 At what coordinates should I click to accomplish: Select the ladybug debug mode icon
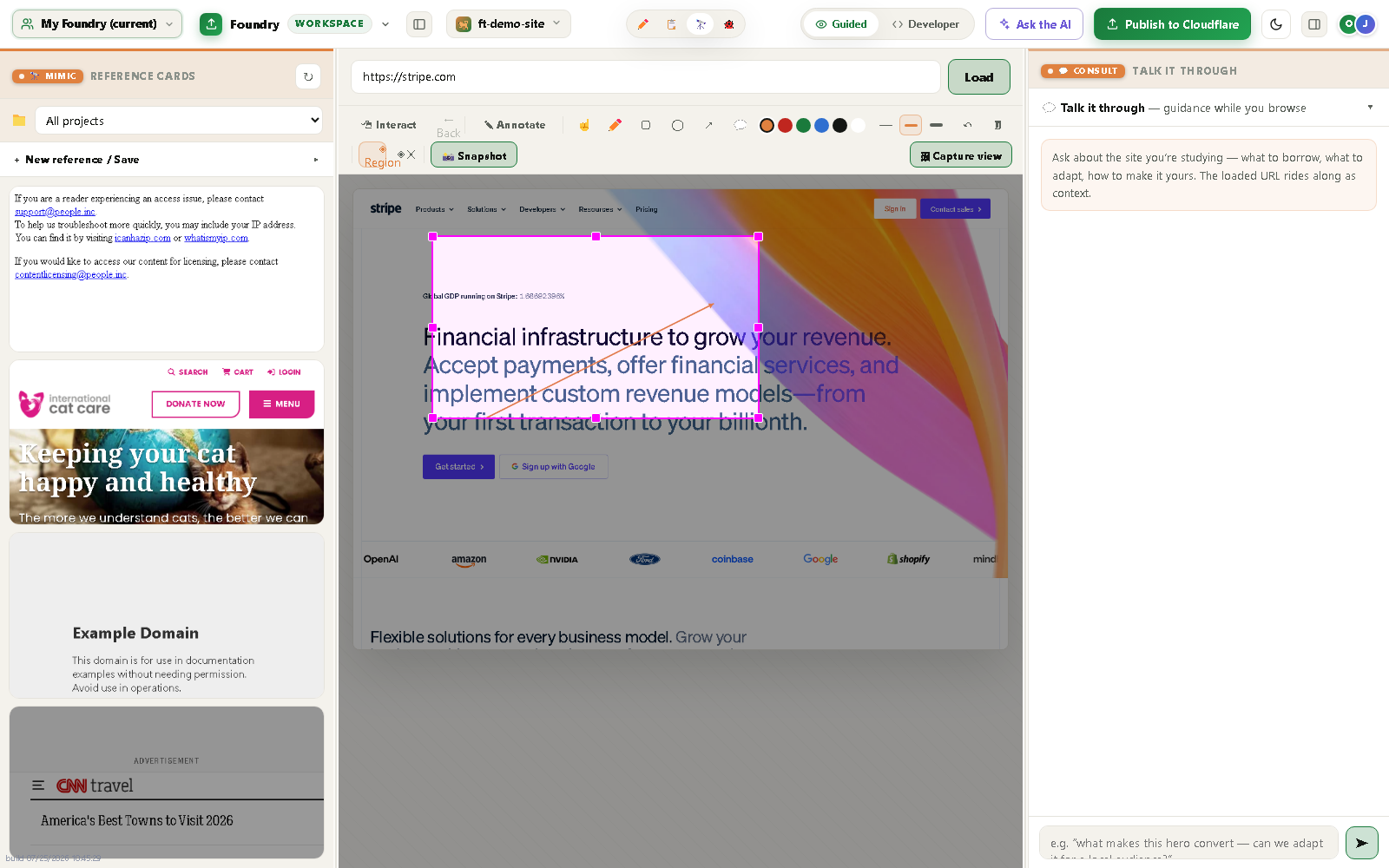point(729,24)
